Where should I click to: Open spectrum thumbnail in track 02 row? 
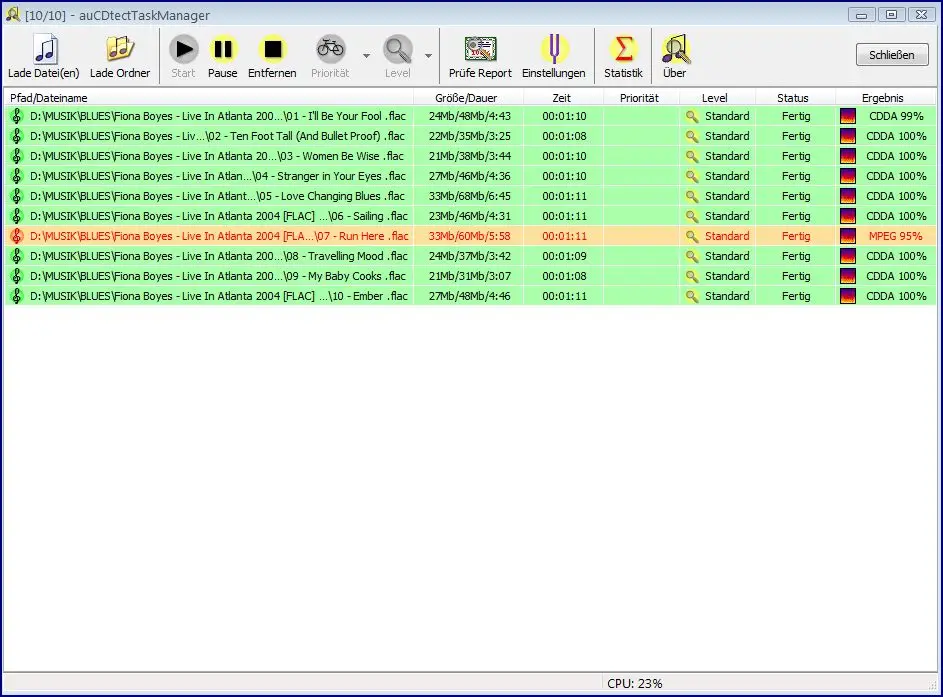click(848, 136)
